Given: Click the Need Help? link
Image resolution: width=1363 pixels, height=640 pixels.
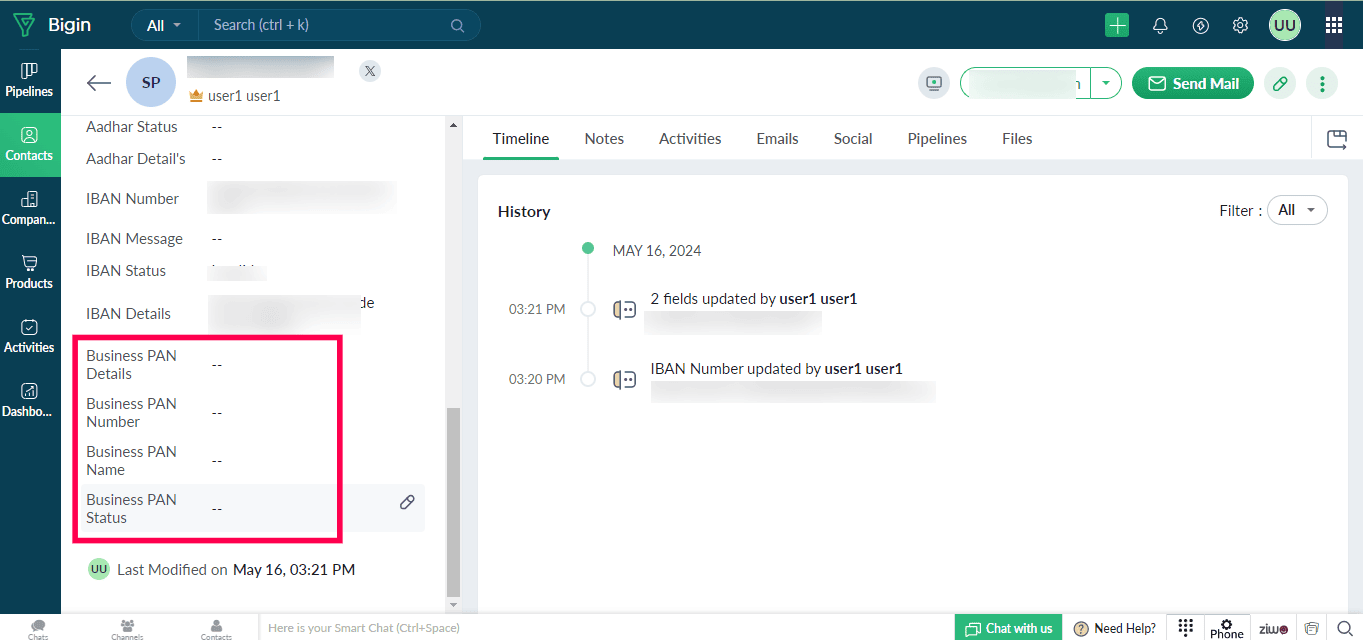Looking at the screenshot, I should pos(1114,628).
